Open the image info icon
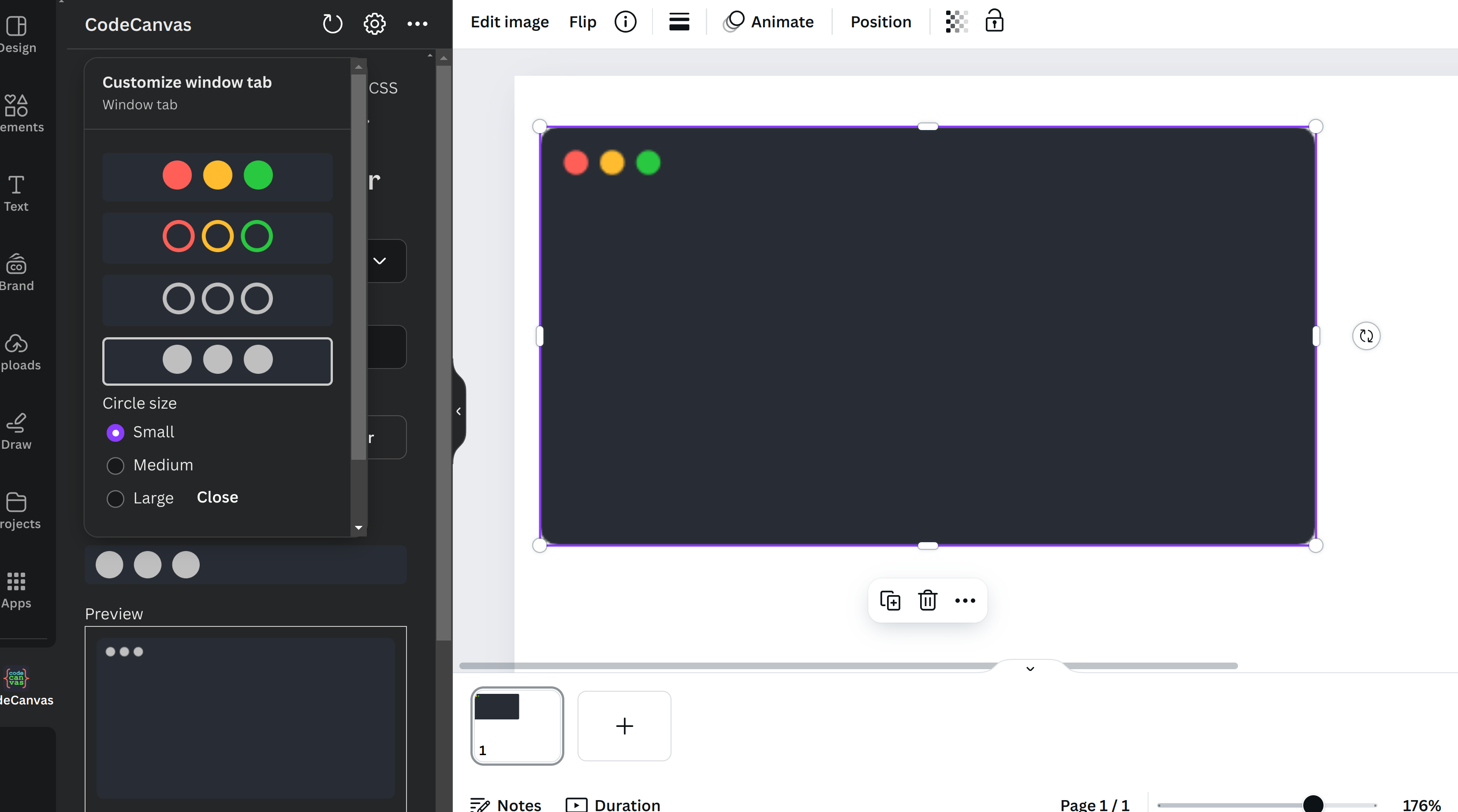The width and height of the screenshot is (1458, 812). pyautogui.click(x=625, y=22)
